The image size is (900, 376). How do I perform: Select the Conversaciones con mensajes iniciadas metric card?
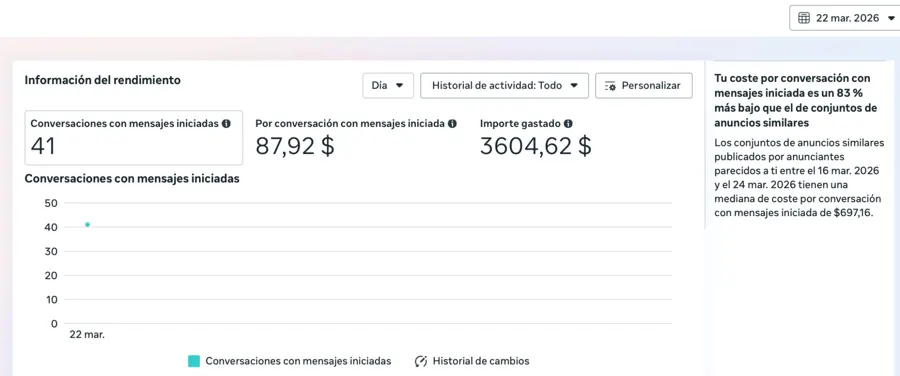(x=133, y=138)
